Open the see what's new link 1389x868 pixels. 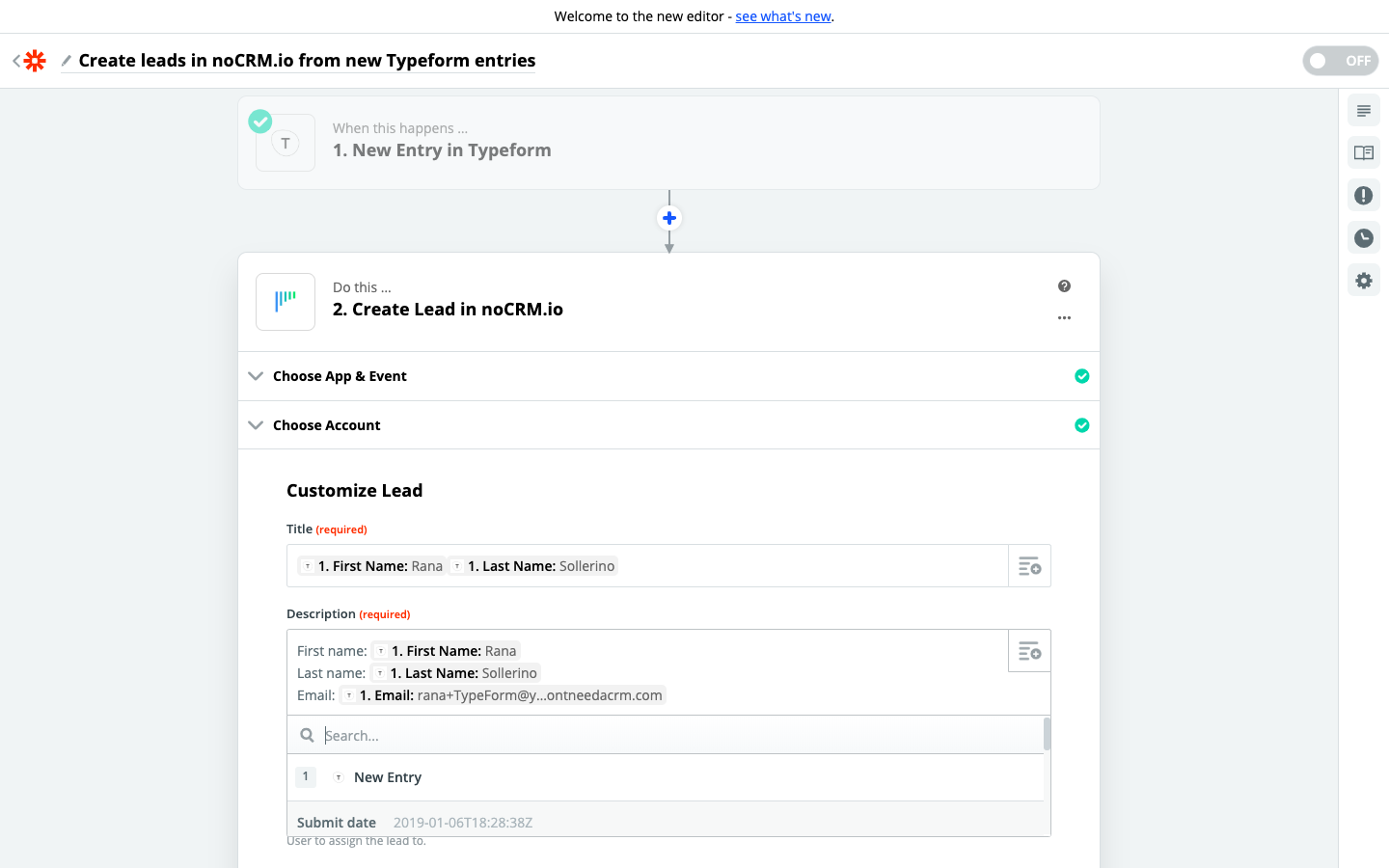point(782,16)
